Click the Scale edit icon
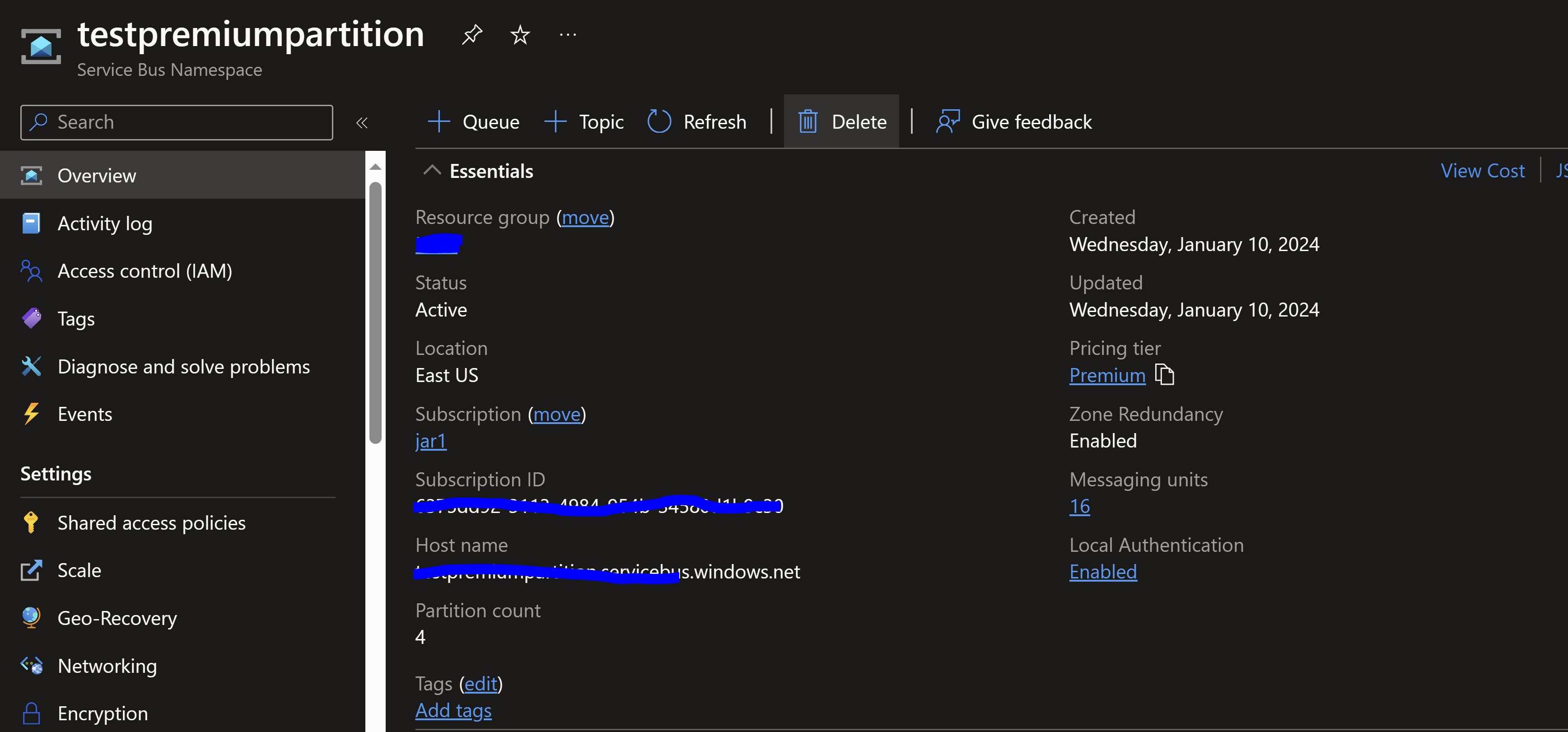 [31, 570]
